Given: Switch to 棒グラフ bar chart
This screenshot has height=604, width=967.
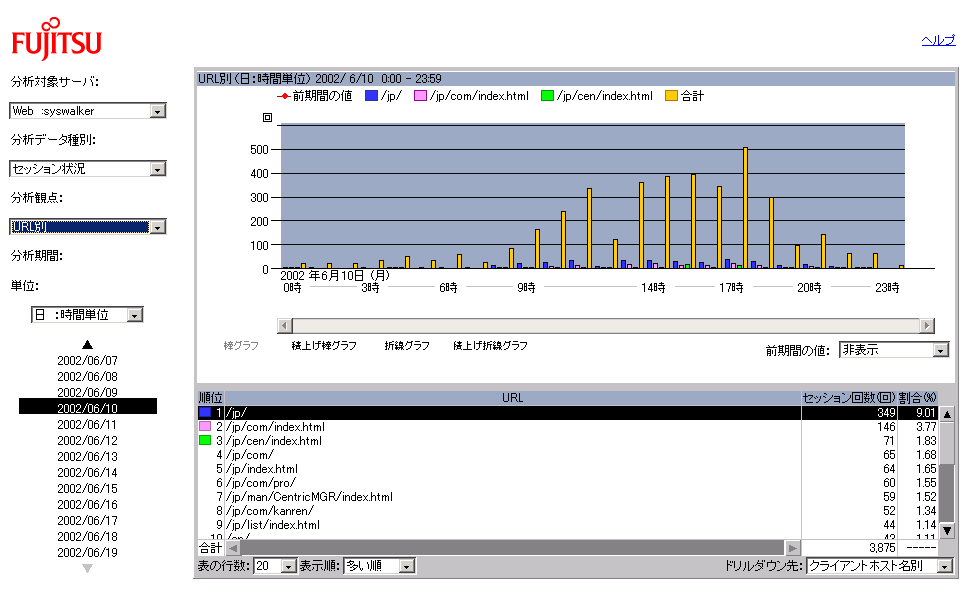Looking at the screenshot, I should click(241, 345).
